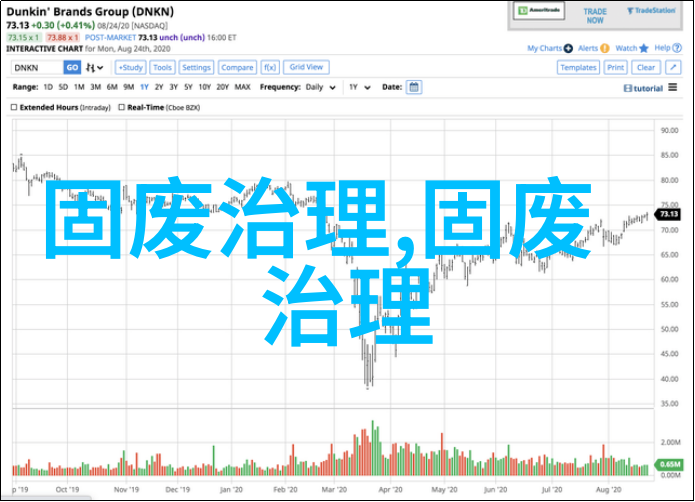Print the chart
The height and width of the screenshot is (502, 695).
pos(615,68)
